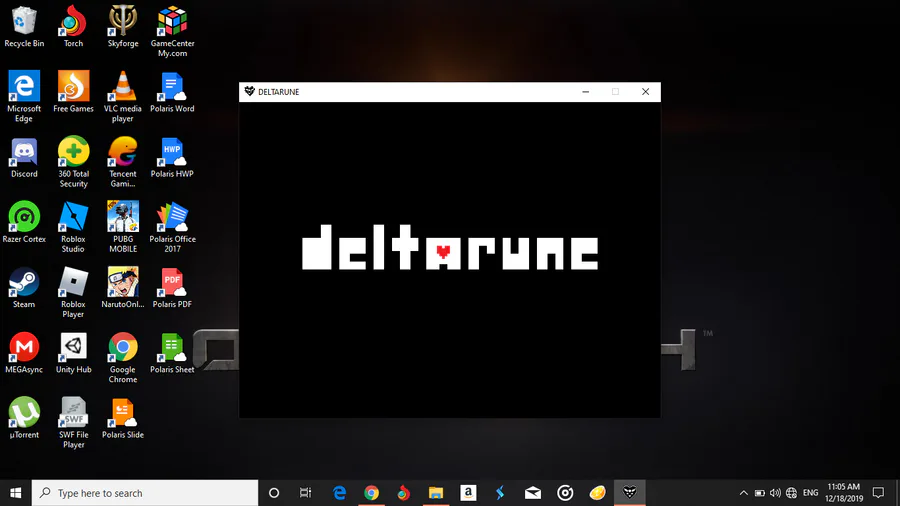The width and height of the screenshot is (900, 506).
Task: Click the Free Games desktop shortcut
Action: click(73, 92)
